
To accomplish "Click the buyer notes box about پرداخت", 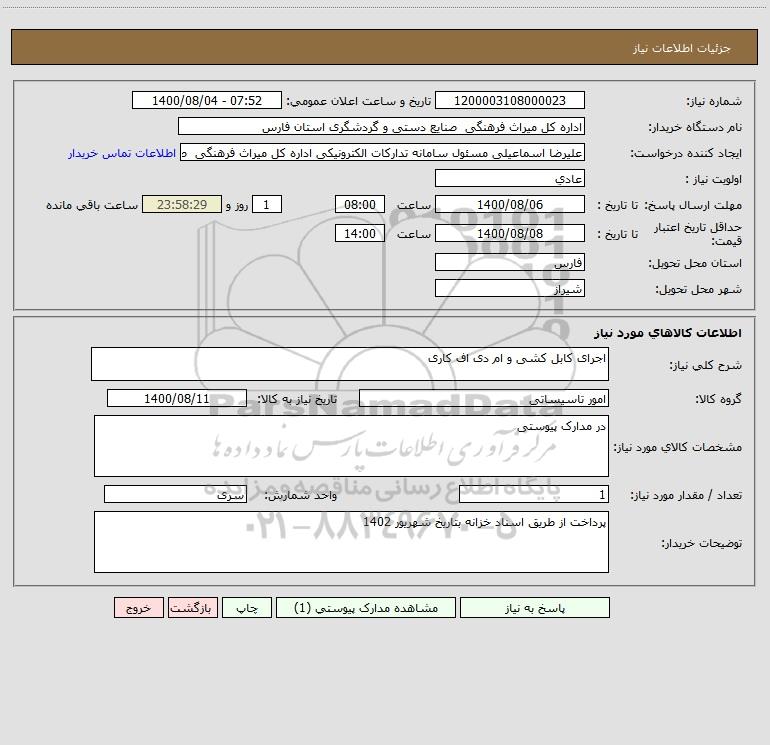I will pos(351,542).
